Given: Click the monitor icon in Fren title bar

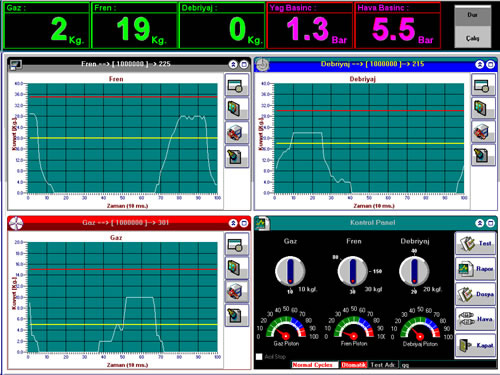Looking at the screenshot, I should point(16,65).
